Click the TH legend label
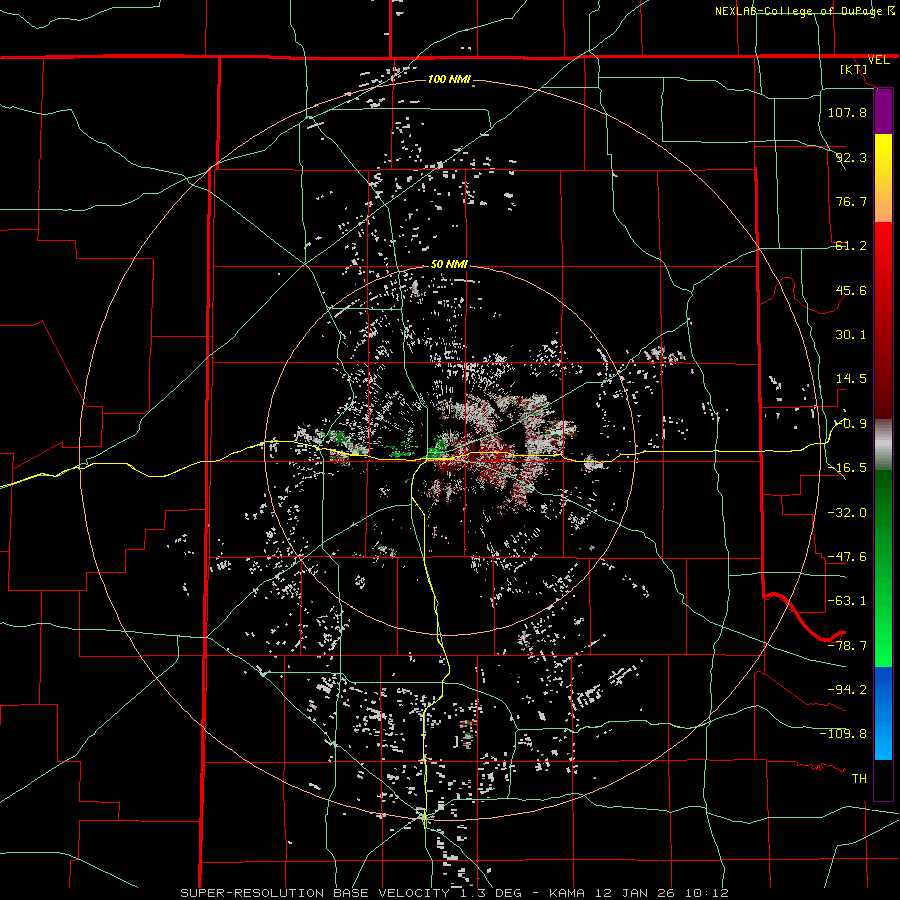 859,779
